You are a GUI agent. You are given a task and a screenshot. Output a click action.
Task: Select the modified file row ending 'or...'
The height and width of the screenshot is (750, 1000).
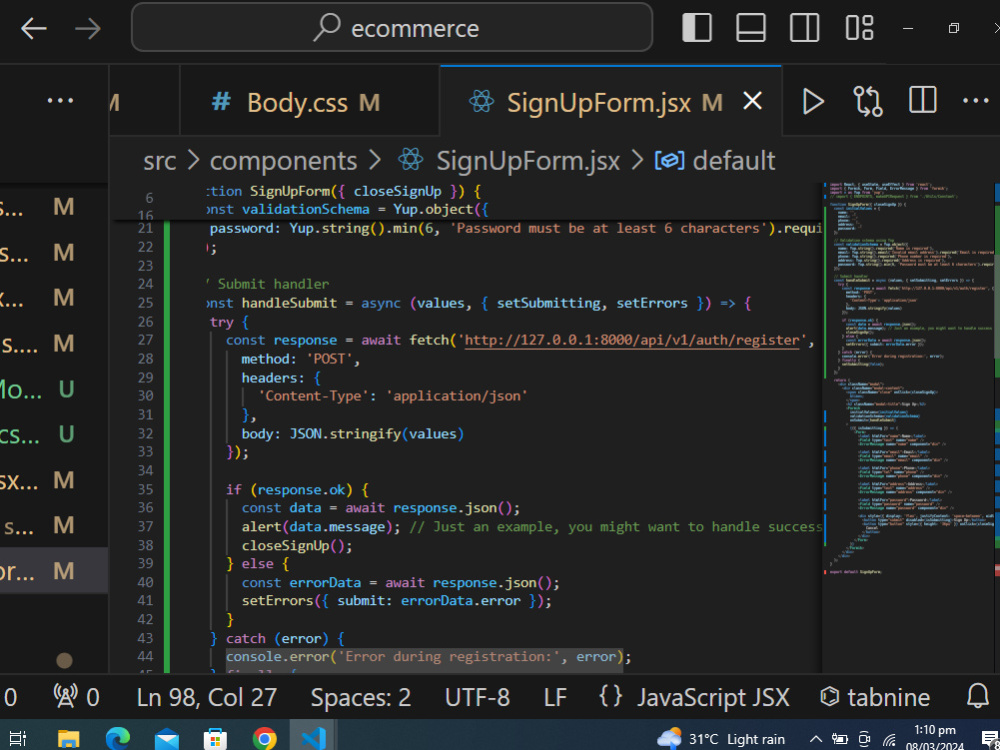(54, 571)
